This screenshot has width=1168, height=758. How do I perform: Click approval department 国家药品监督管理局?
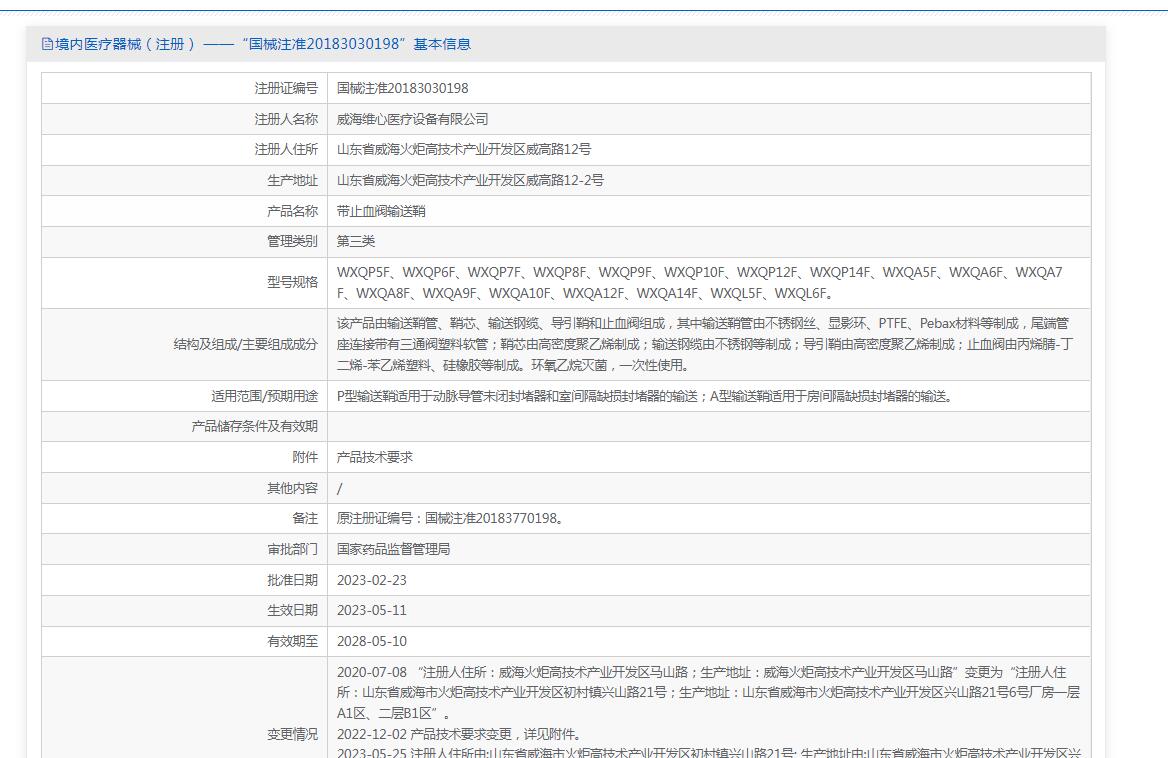393,549
